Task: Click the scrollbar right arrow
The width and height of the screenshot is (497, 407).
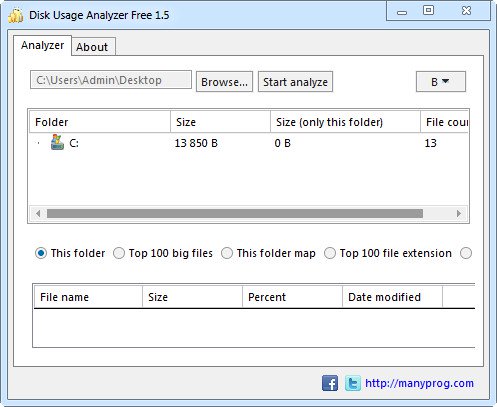Action: point(459,213)
